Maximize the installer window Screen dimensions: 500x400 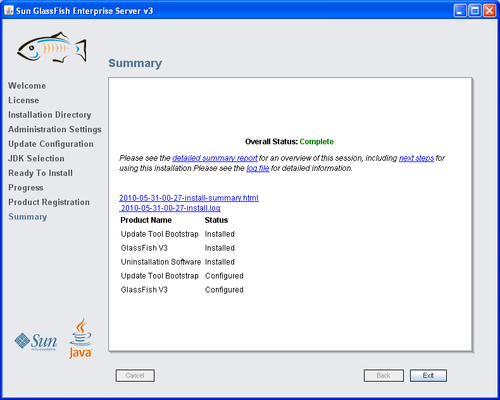click(x=475, y=11)
